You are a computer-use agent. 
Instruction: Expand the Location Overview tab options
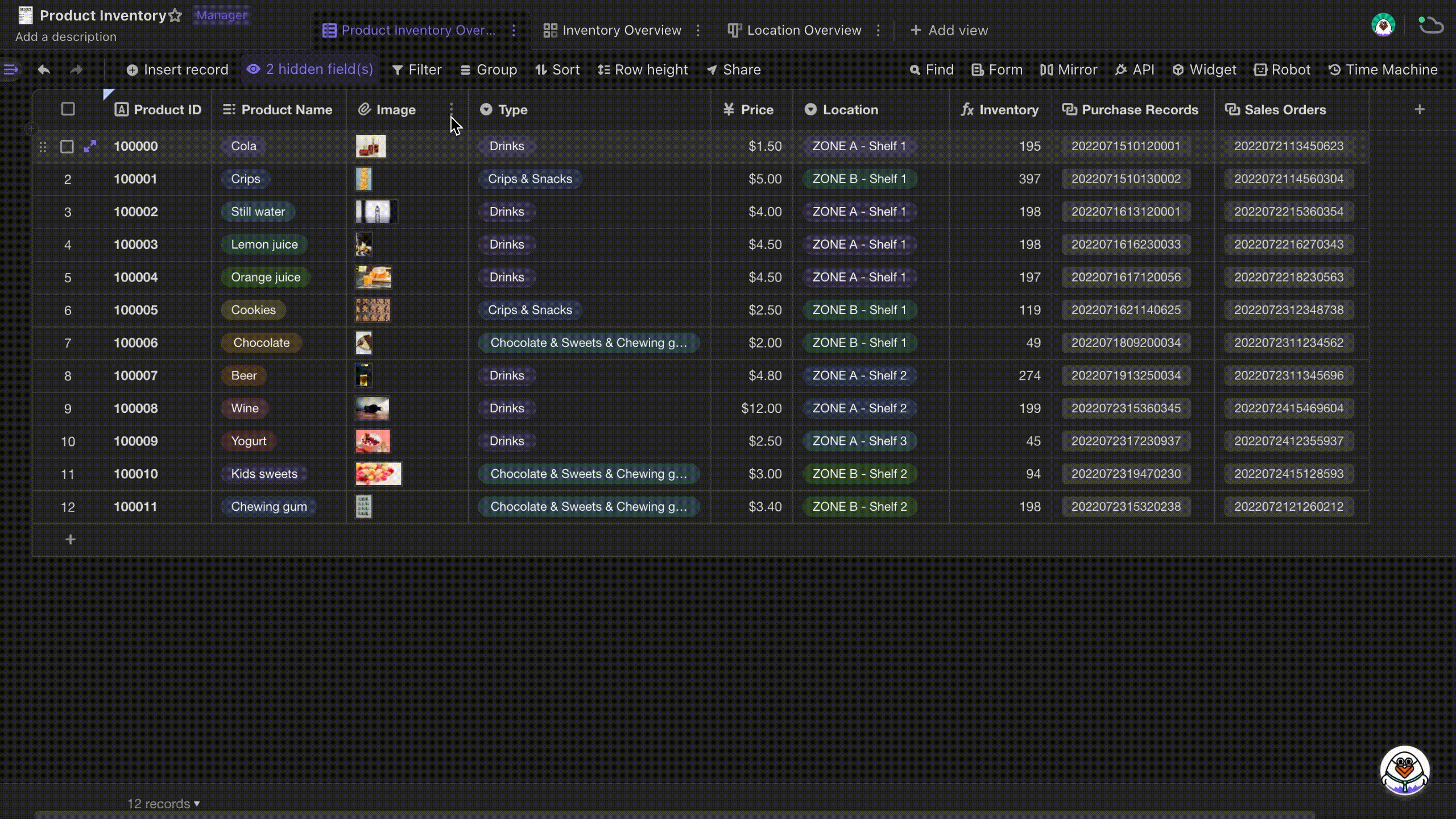click(x=878, y=30)
